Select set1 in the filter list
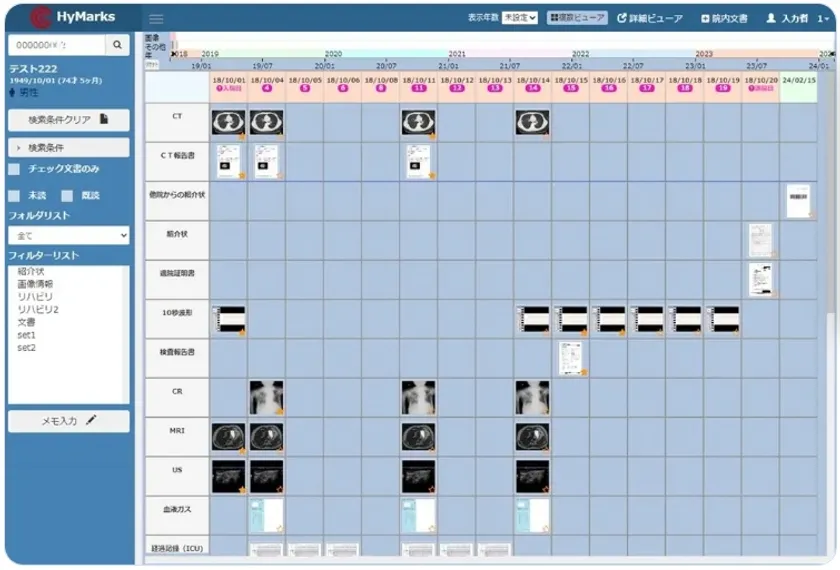Viewport: 840px width, 570px height. pos(26,335)
